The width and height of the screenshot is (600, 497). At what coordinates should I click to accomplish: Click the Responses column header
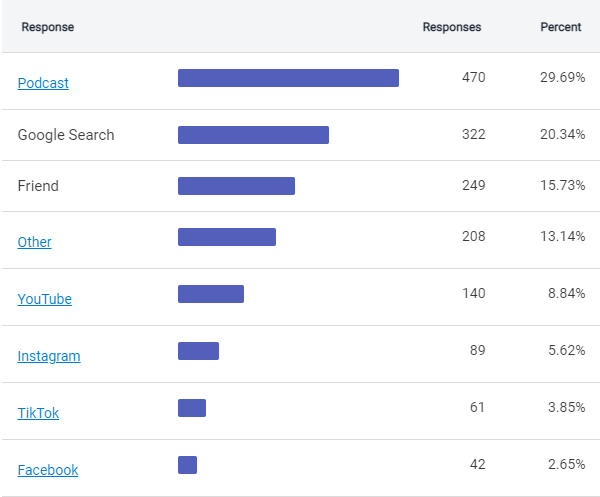pyautogui.click(x=451, y=27)
